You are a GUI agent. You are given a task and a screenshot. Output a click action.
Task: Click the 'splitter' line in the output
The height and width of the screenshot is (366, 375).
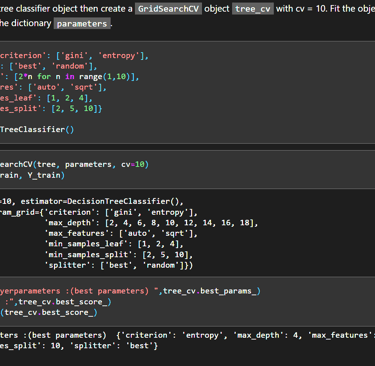click(119, 265)
